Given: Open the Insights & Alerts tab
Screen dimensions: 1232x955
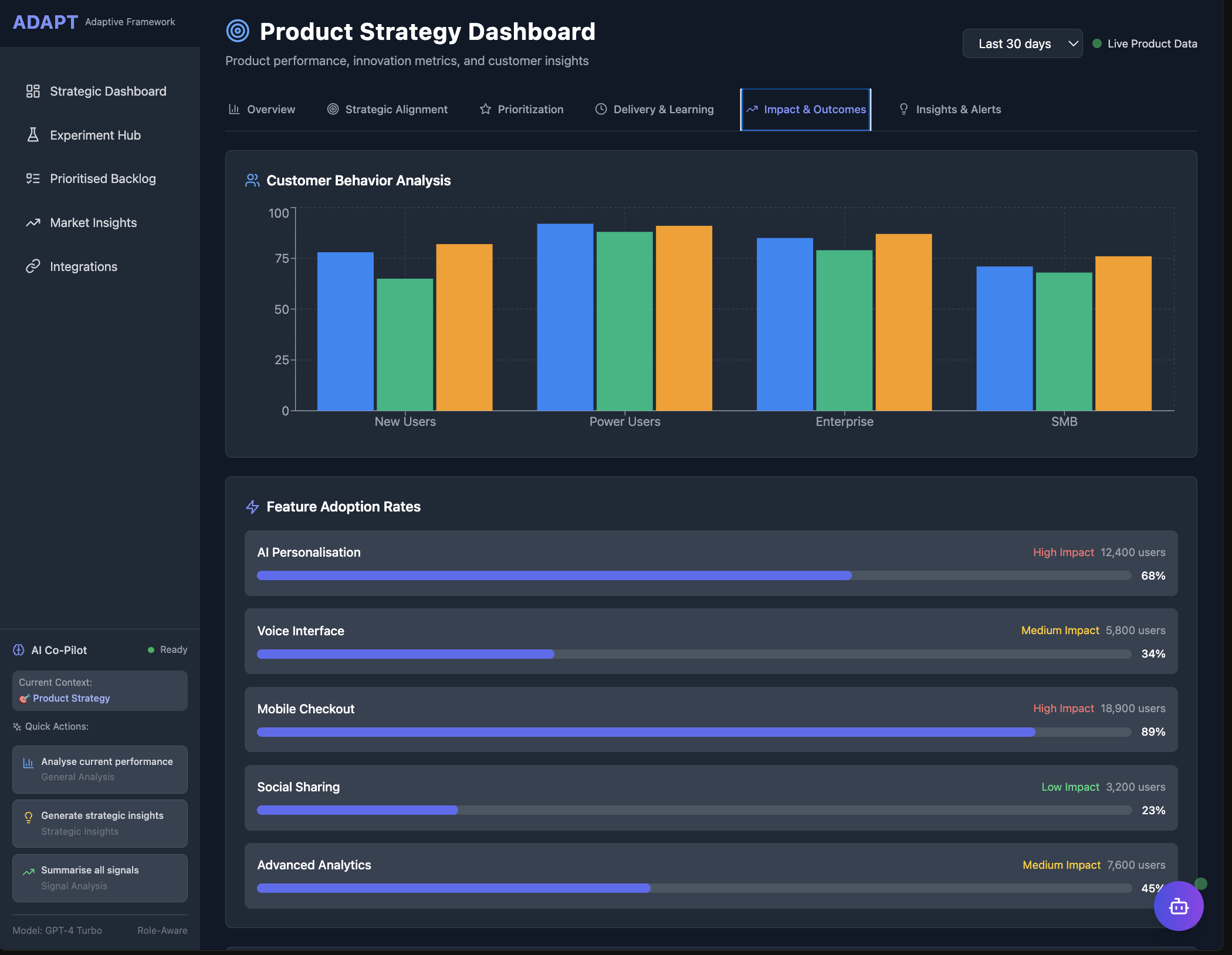Looking at the screenshot, I should tap(950, 109).
